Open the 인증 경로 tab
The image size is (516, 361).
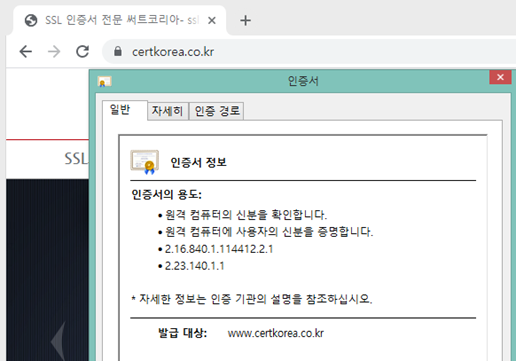tap(217, 111)
